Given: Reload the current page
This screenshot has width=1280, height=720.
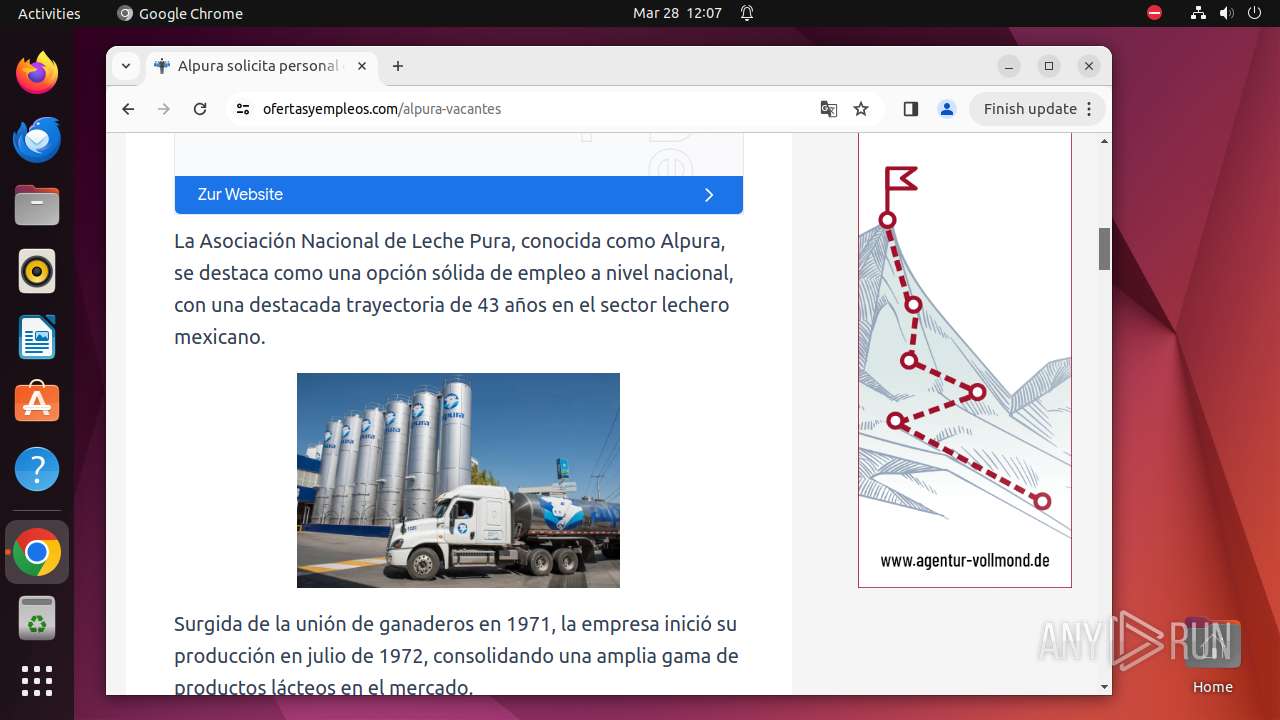Looking at the screenshot, I should point(200,109).
